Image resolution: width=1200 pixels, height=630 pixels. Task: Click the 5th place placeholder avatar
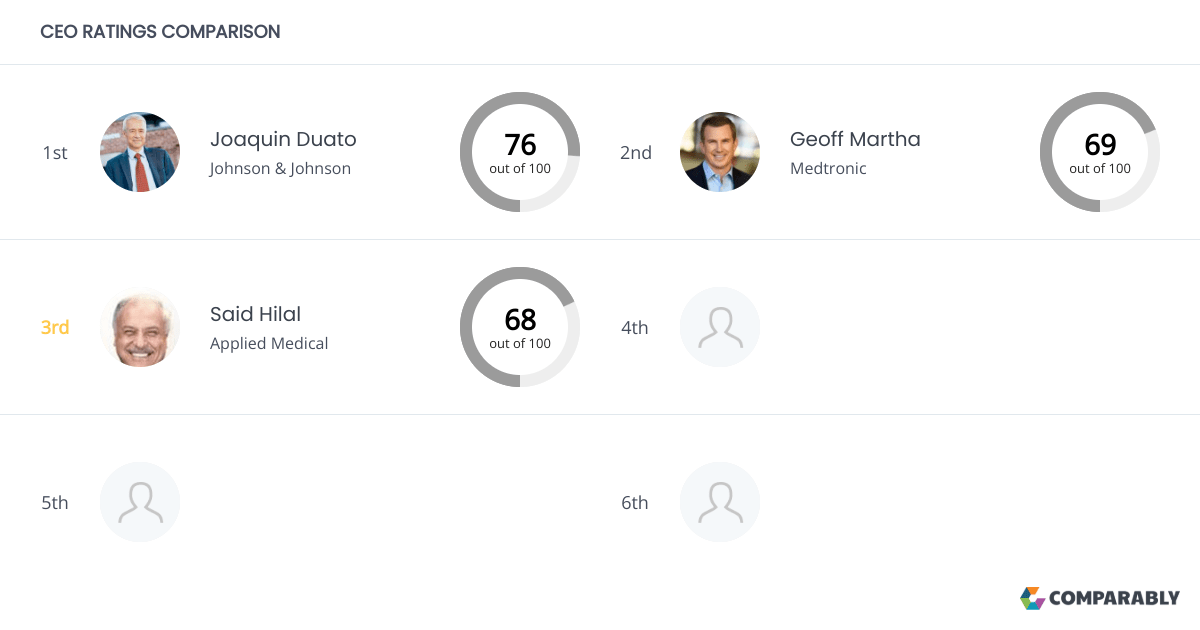pos(140,502)
